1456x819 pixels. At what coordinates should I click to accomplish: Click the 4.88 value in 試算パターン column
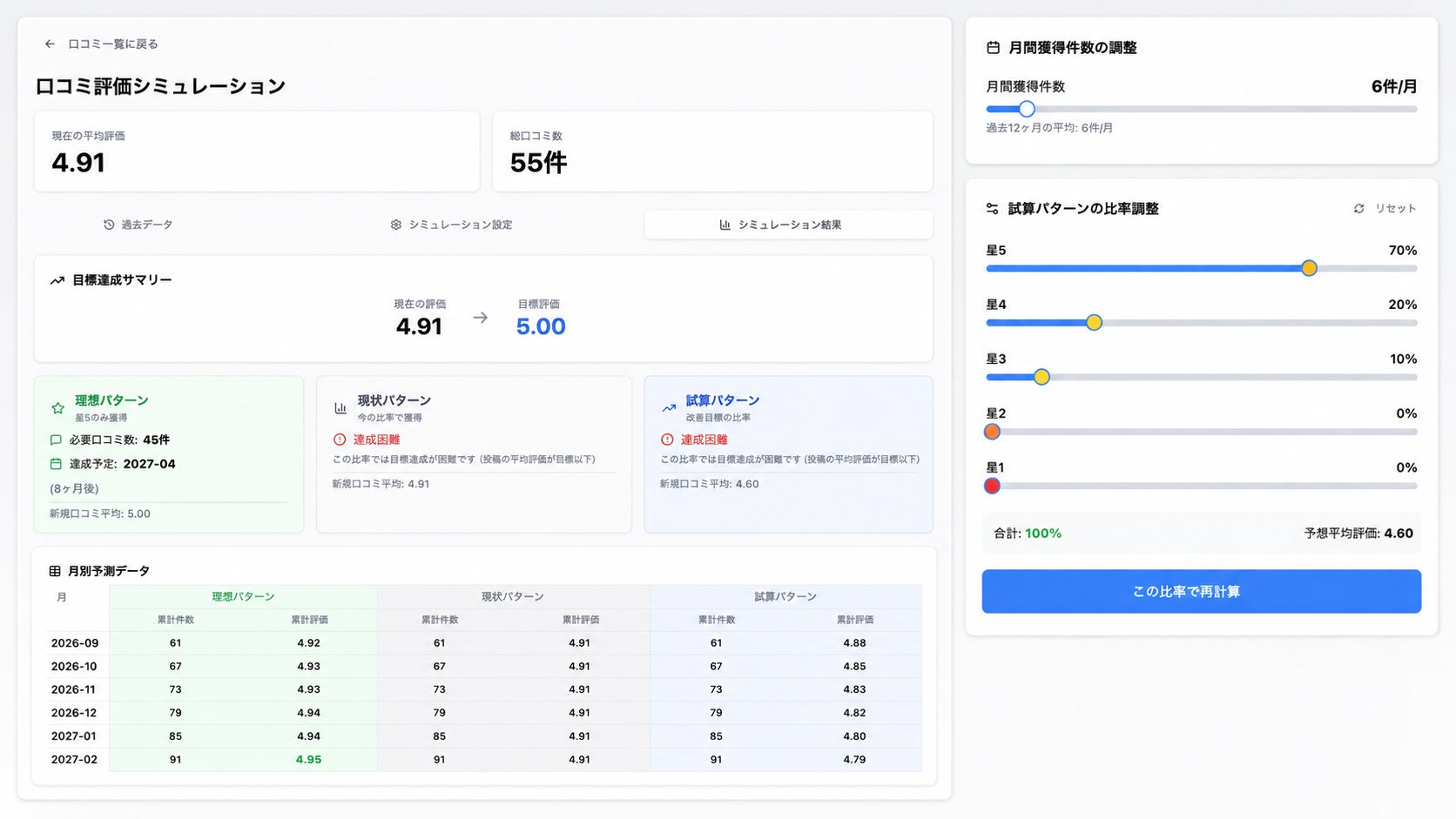click(x=854, y=643)
